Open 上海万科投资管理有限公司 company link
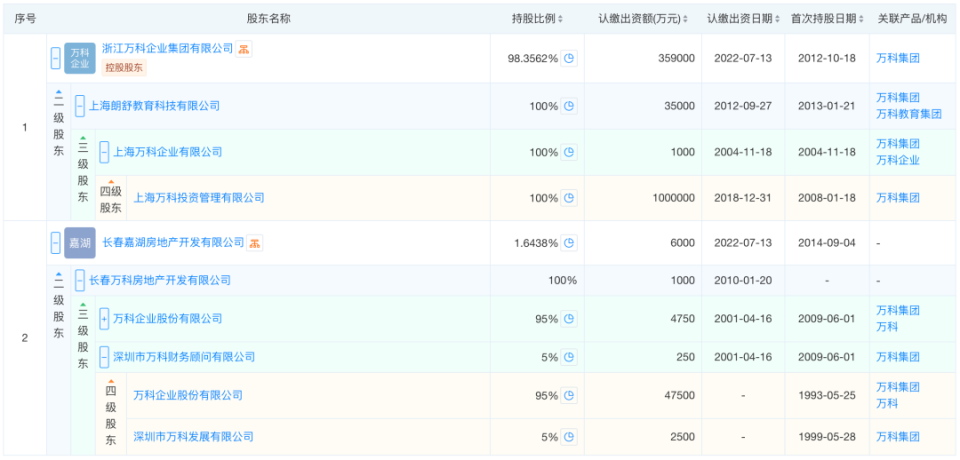This screenshot has height=460, width=960. [199, 198]
